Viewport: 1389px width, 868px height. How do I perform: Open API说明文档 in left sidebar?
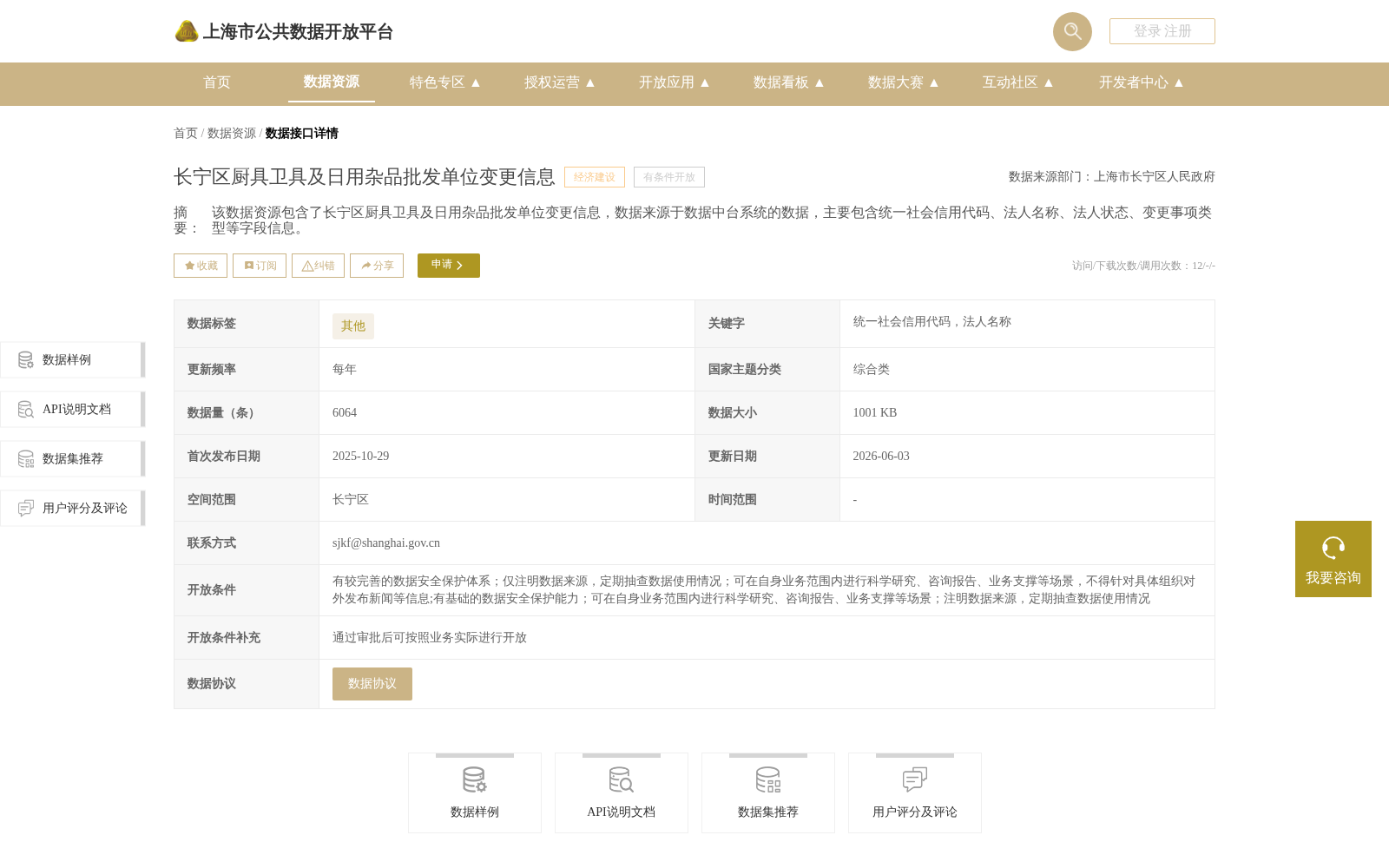[73, 410]
